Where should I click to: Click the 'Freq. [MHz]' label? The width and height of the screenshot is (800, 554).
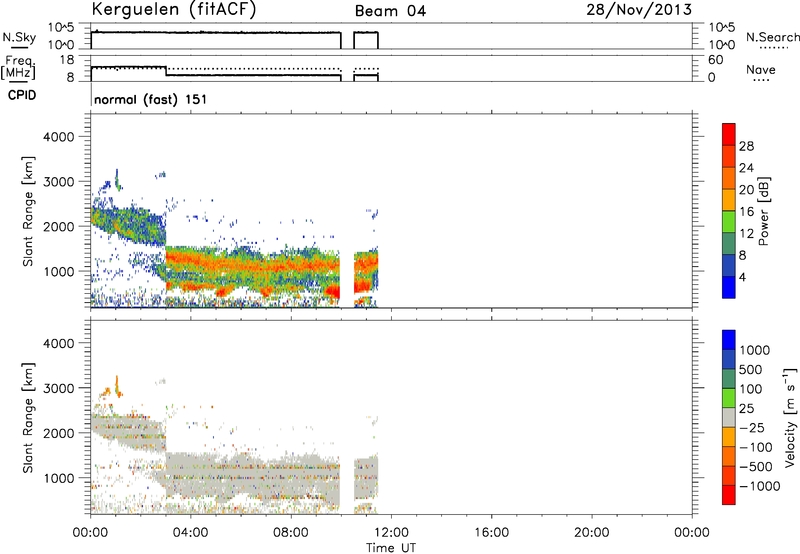click(x=18, y=67)
